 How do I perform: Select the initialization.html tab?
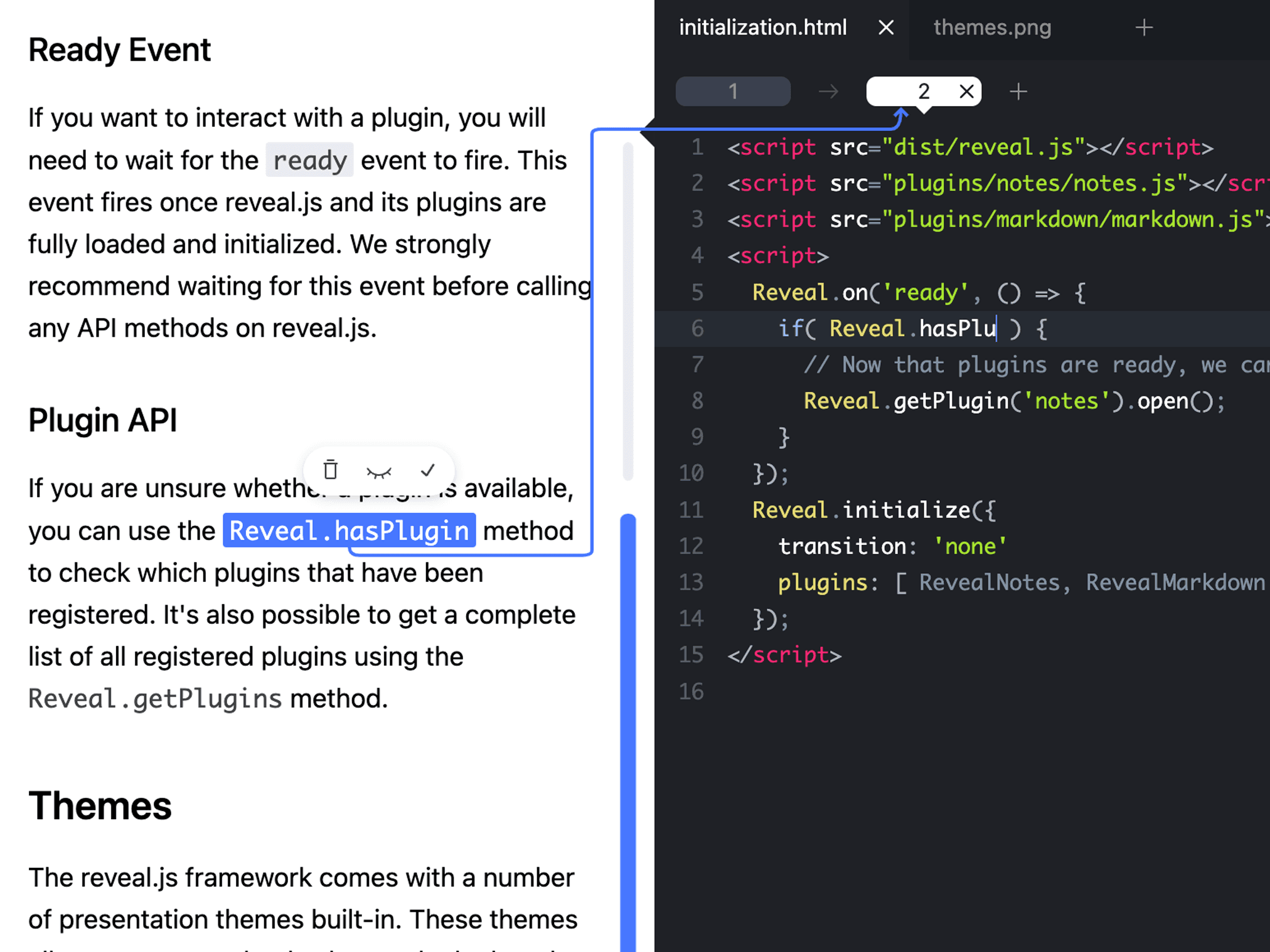[x=762, y=28]
